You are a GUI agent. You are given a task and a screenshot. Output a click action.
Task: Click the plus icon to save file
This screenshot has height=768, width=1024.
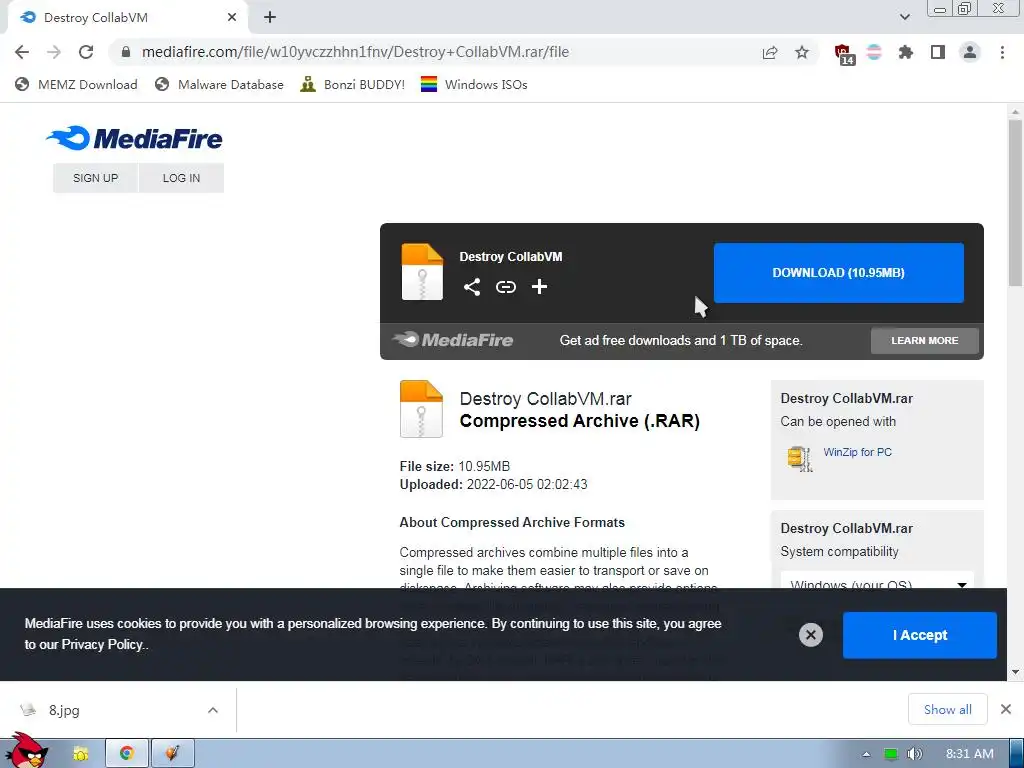pyautogui.click(x=539, y=287)
